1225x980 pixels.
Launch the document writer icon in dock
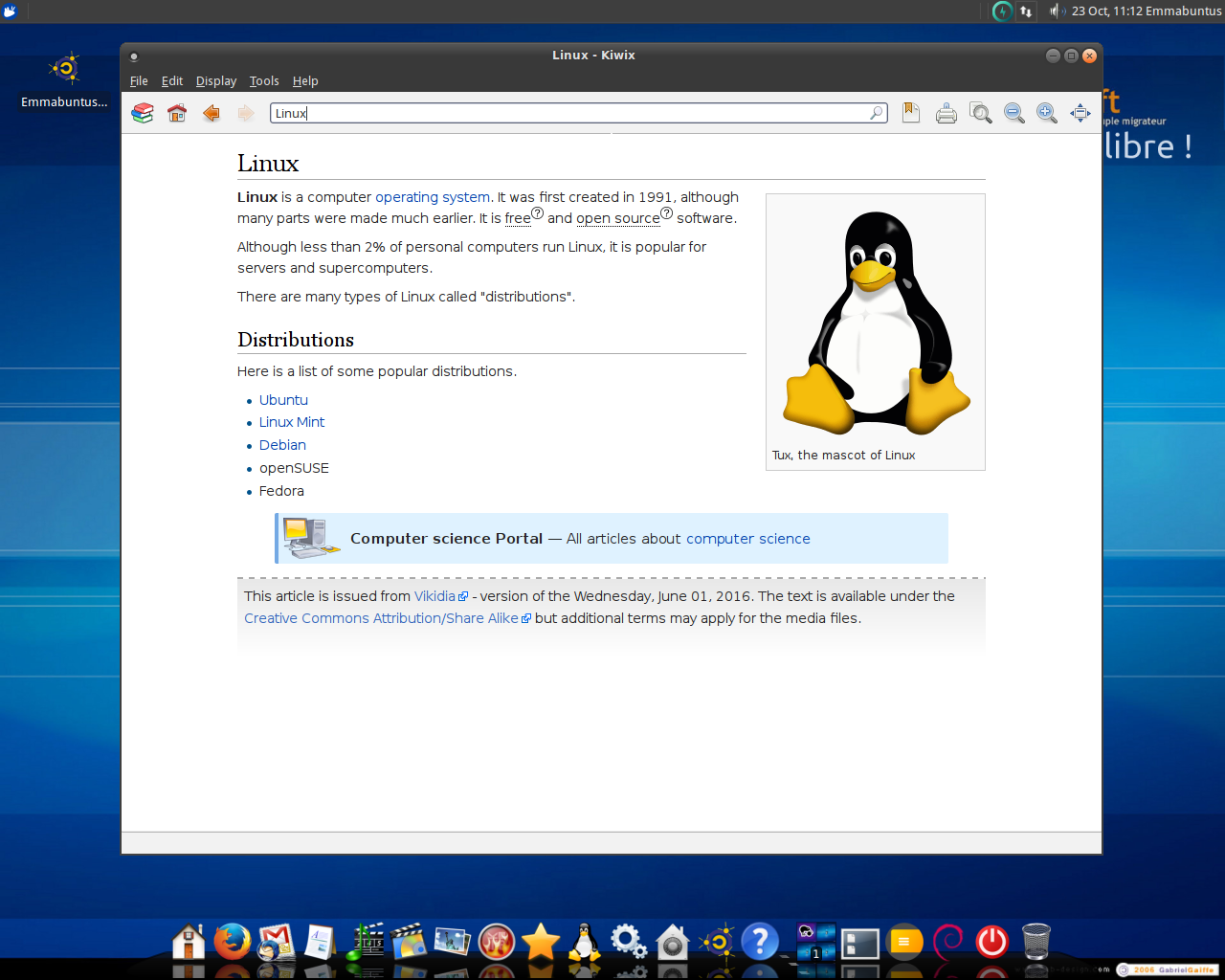click(320, 943)
